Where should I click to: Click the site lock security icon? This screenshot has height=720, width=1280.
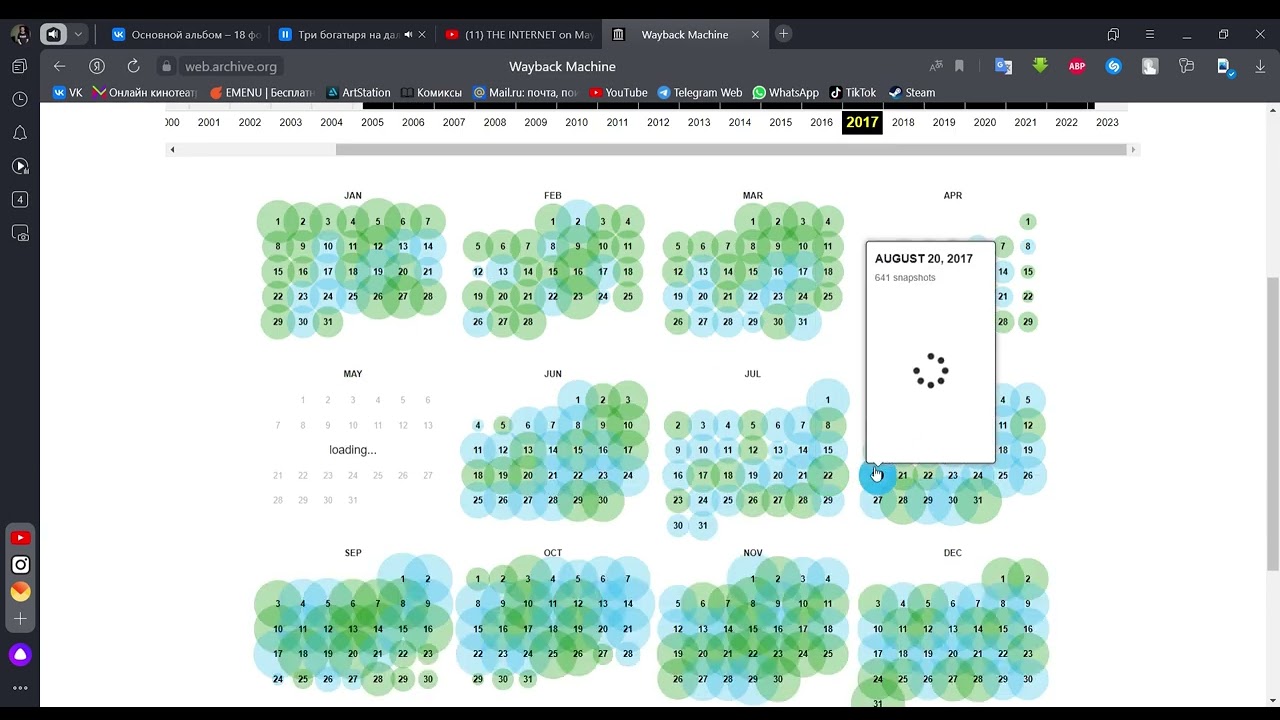167,66
